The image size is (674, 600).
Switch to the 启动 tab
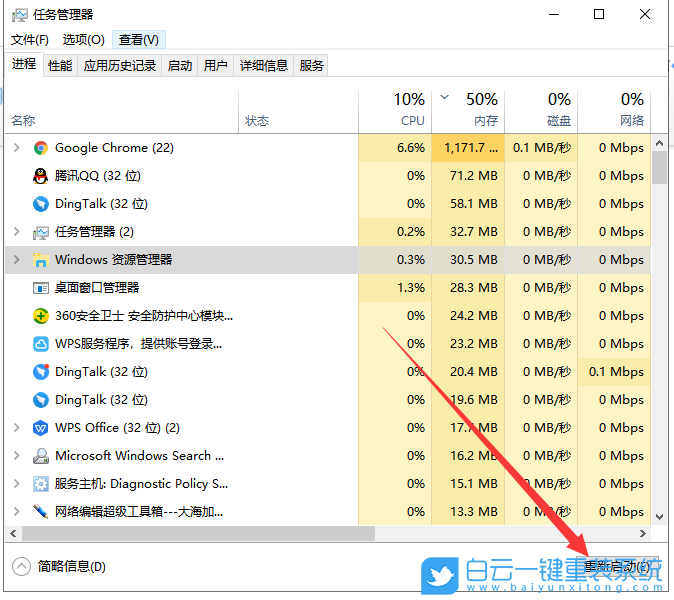(x=180, y=65)
